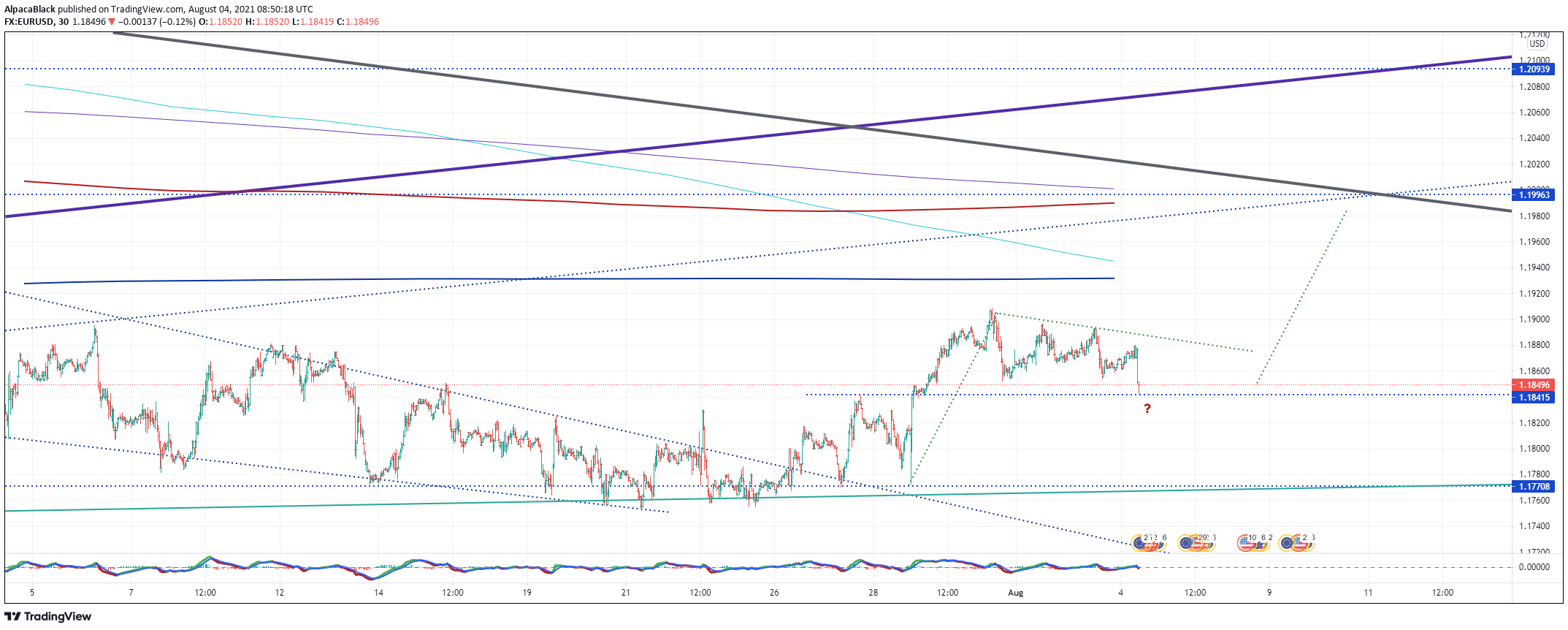1568x630 pixels.
Task: Click the 21 date label on time axis
Action: point(626,593)
